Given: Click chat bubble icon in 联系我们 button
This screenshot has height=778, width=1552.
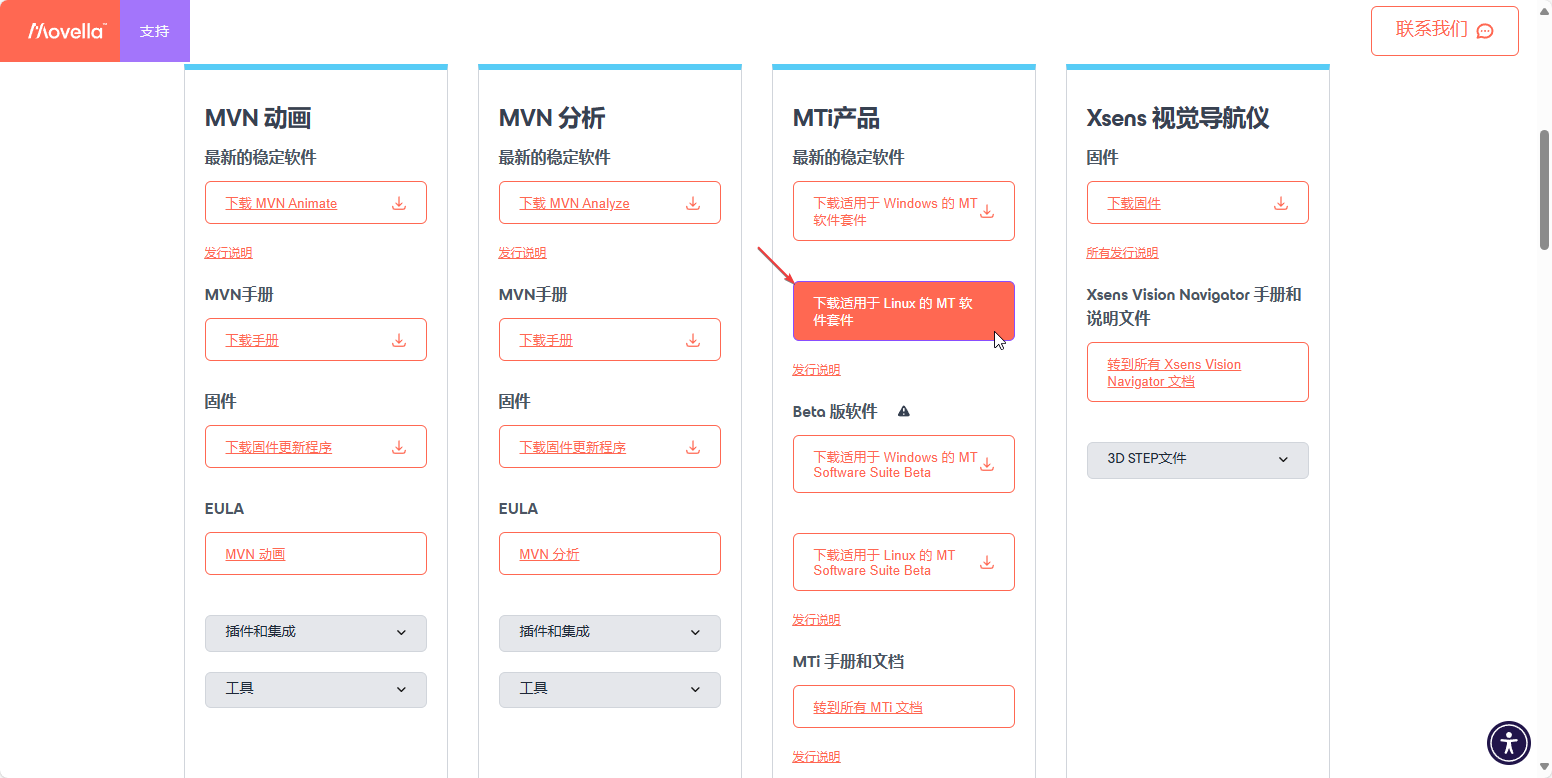Looking at the screenshot, I should (1485, 31).
